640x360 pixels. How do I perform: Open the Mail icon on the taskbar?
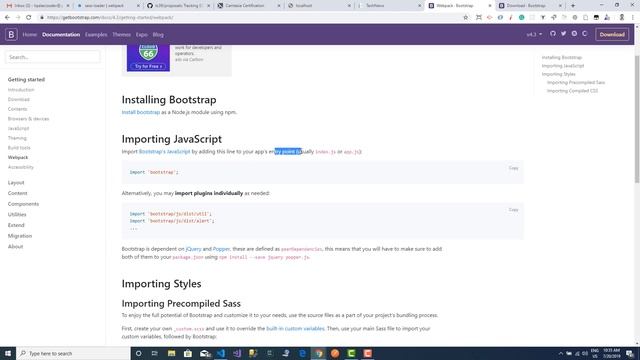coord(204,353)
